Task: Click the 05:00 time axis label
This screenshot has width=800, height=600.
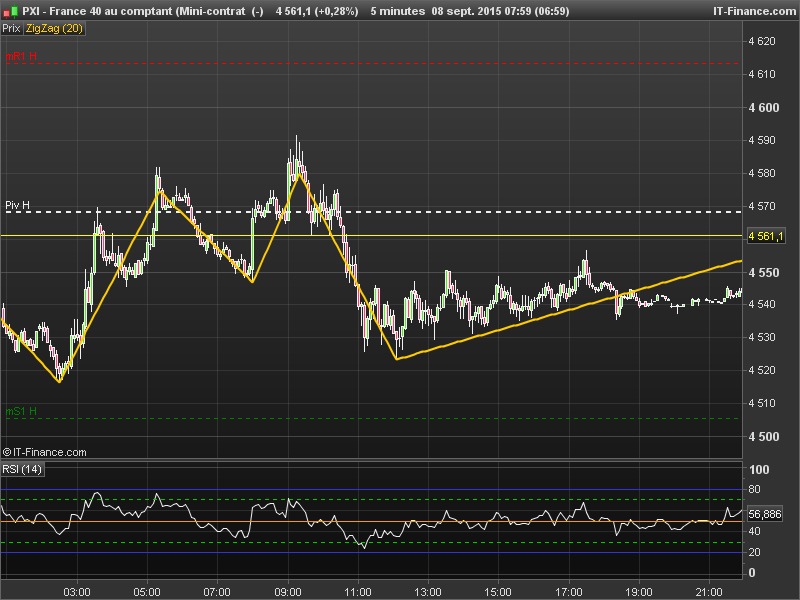Action: point(147,592)
